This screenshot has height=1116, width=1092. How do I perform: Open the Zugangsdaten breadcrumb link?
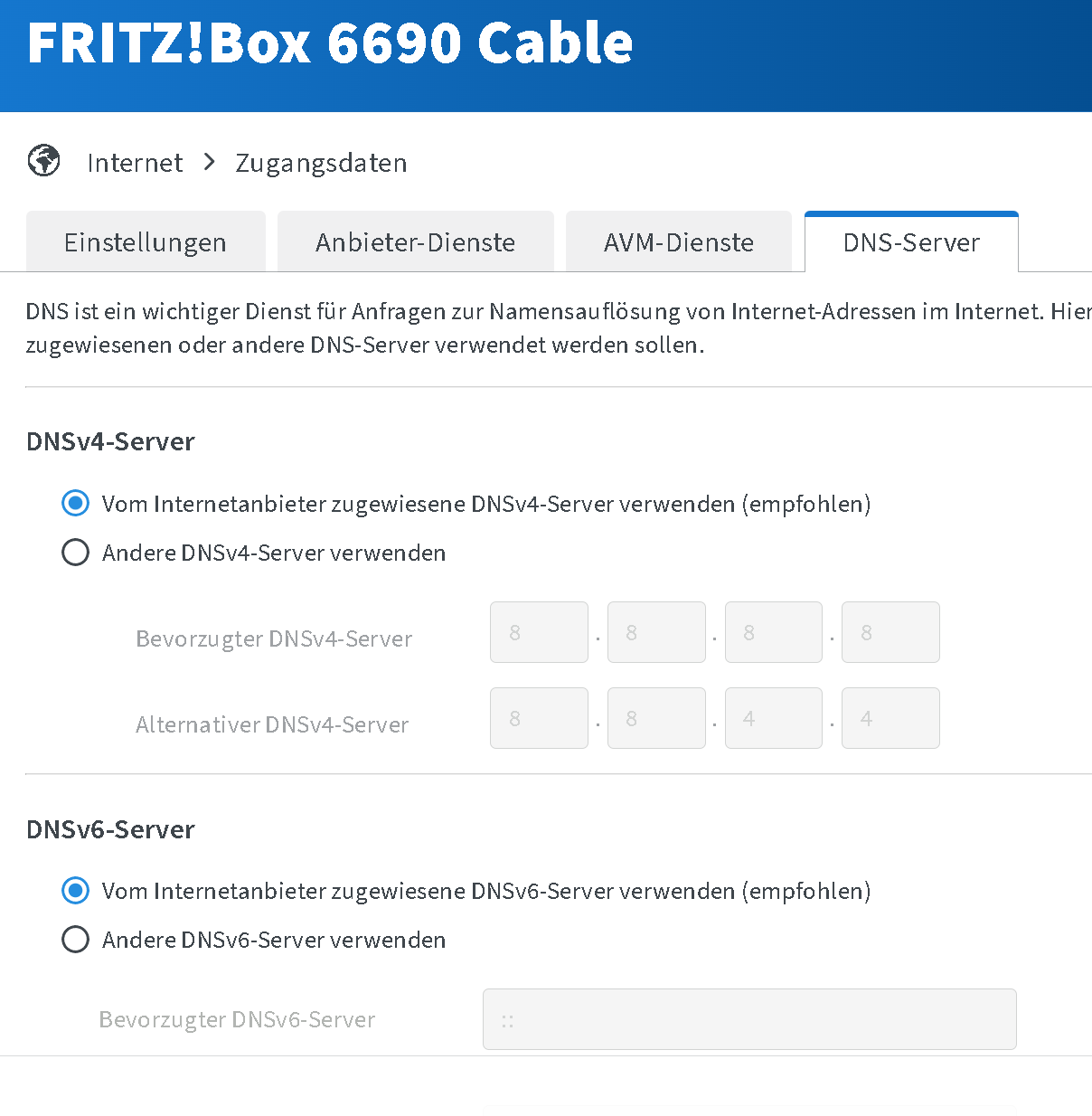tap(321, 164)
